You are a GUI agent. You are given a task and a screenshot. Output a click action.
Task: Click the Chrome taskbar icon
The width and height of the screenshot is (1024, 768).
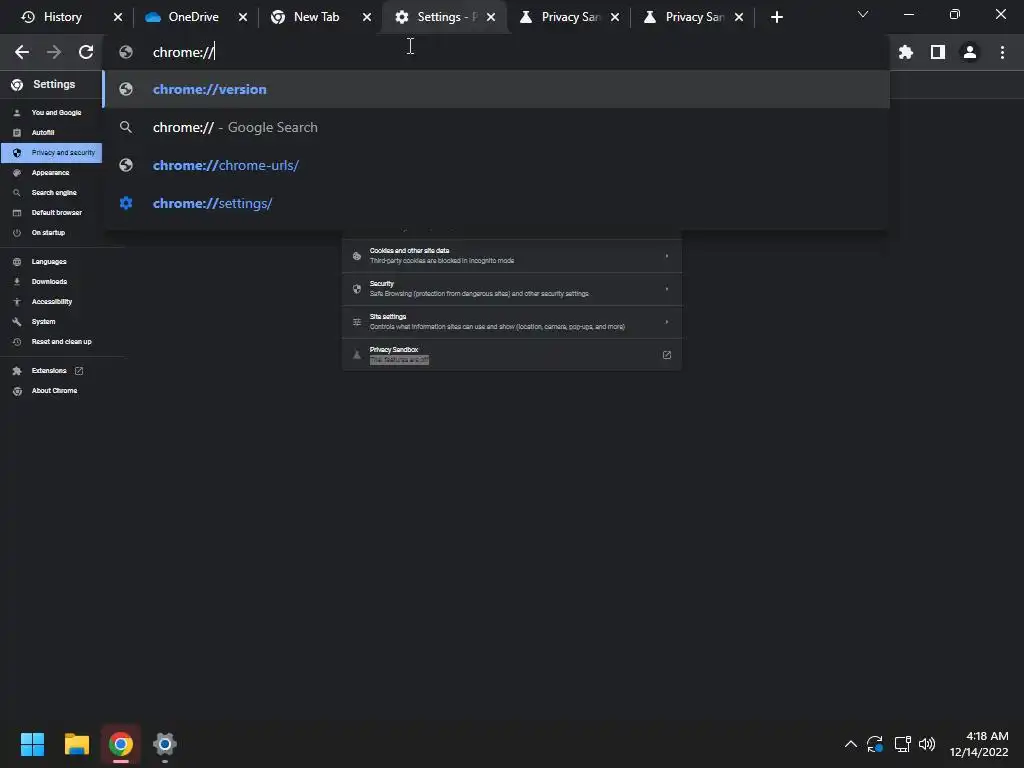click(121, 744)
